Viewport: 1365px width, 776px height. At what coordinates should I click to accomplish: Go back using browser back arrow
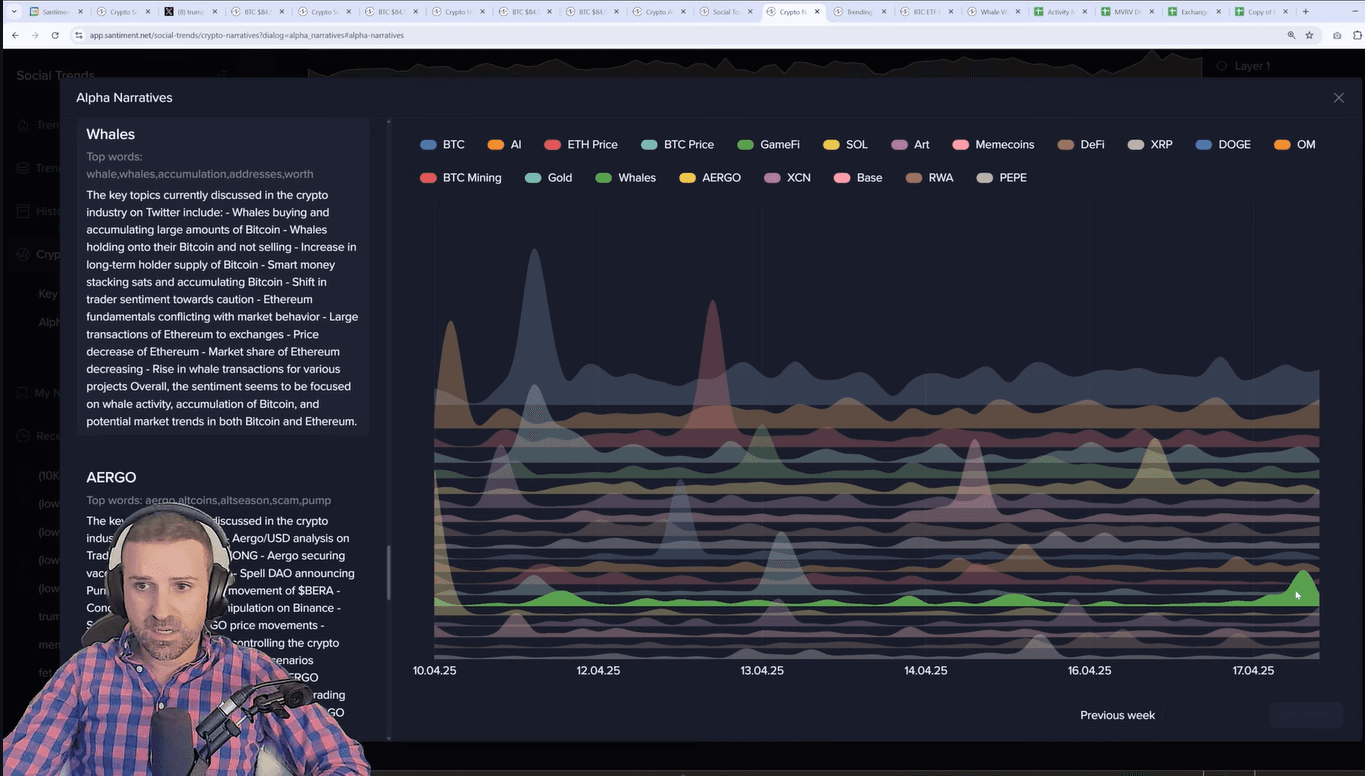(x=15, y=35)
